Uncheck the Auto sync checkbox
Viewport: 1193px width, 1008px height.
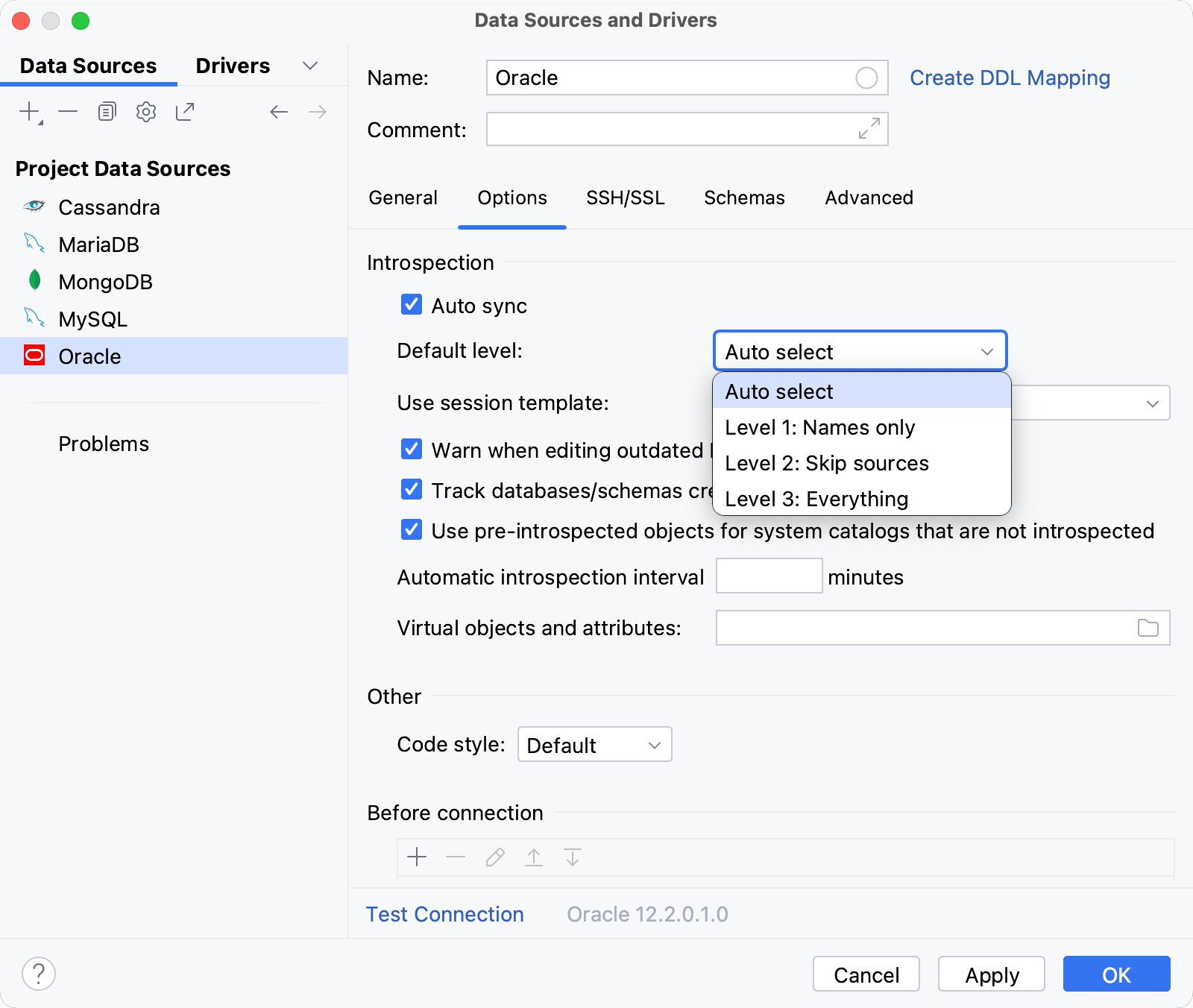coord(412,305)
